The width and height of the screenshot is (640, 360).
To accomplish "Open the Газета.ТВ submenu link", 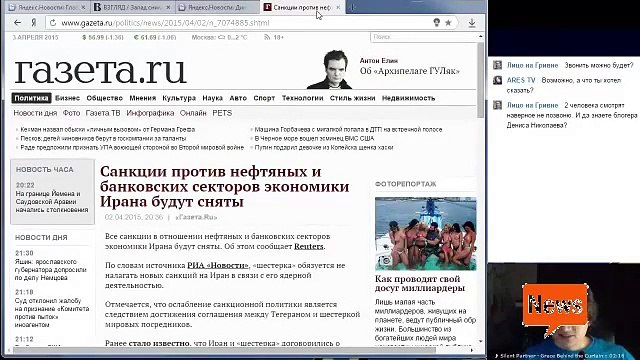I will [x=103, y=113].
